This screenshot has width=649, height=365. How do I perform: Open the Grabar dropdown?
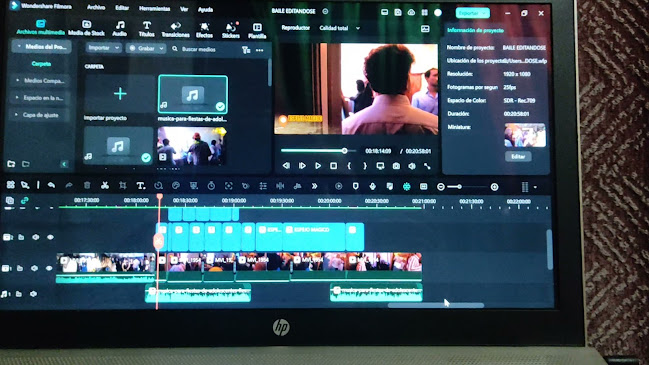click(146, 48)
